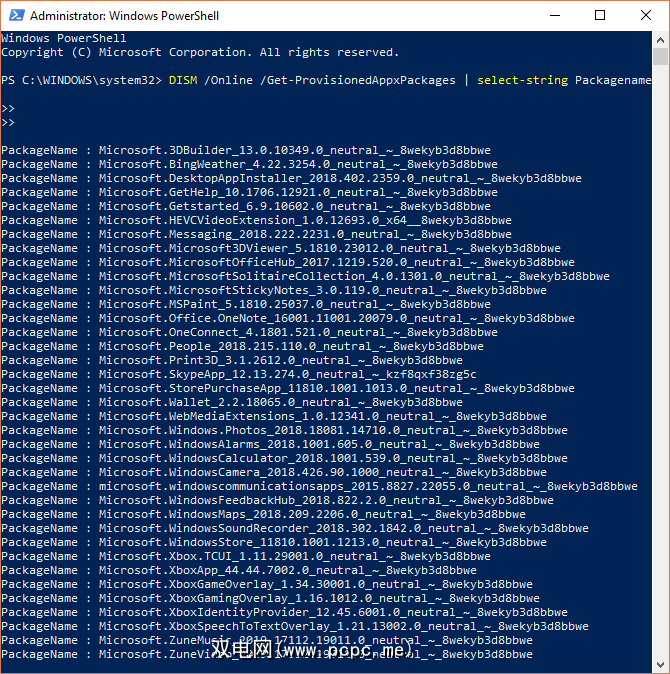Click the Microsoft.XboxGameOverlay package line
The width and height of the screenshot is (670, 674).
267,584
